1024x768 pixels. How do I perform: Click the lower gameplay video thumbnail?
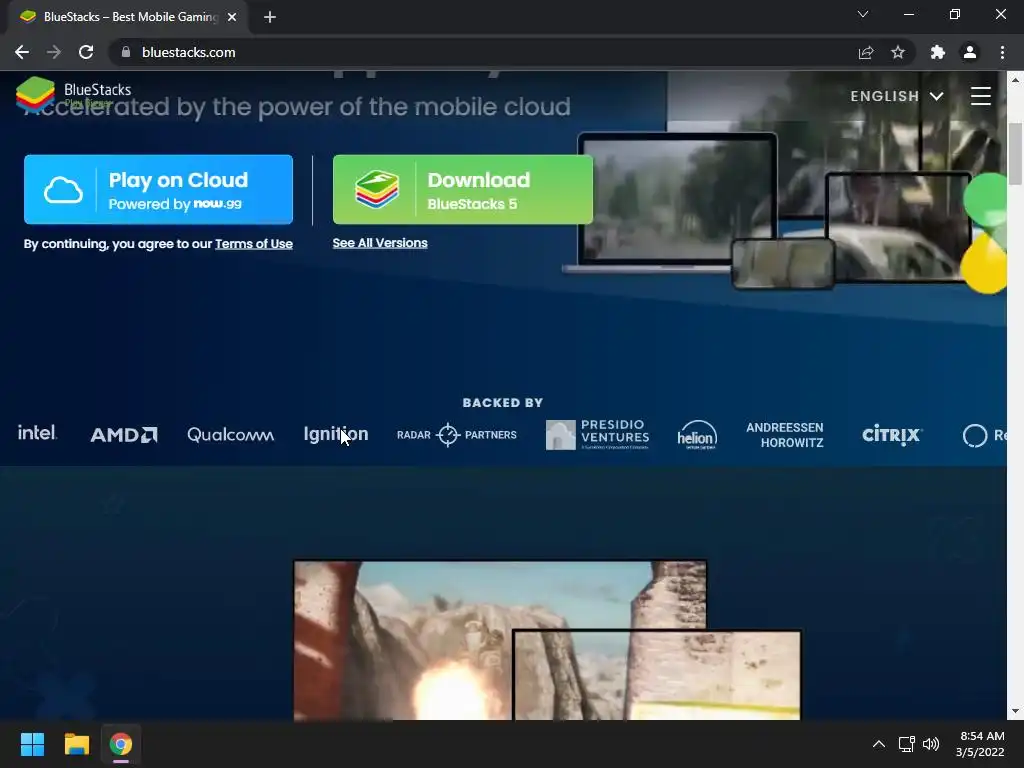point(657,675)
